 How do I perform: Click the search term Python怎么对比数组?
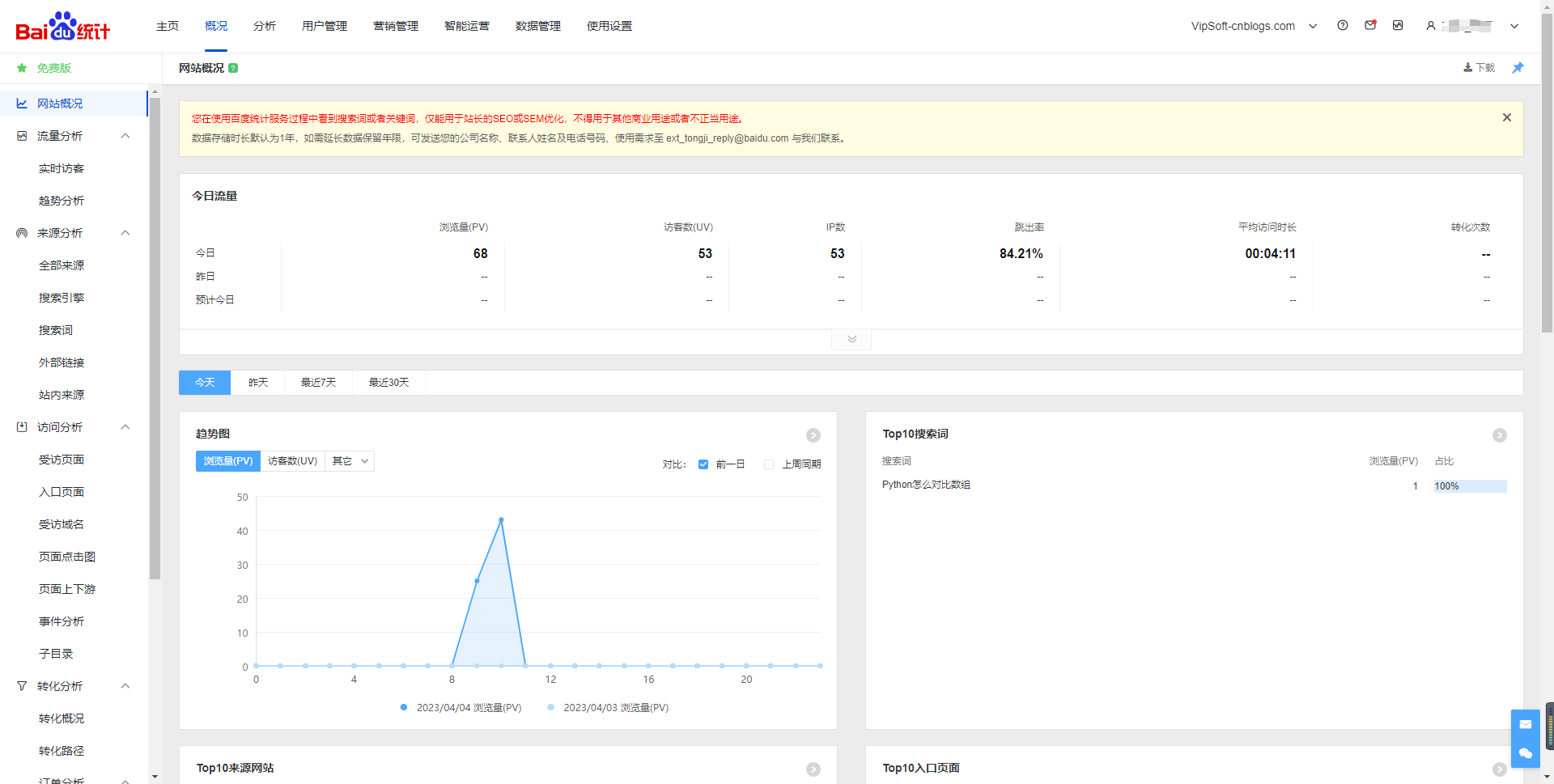click(x=926, y=485)
